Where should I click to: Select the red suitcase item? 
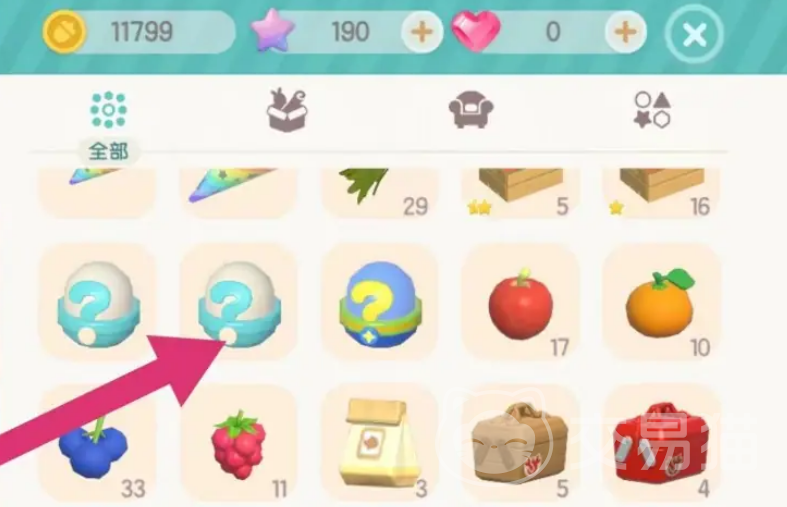pyautogui.click(x=662, y=444)
